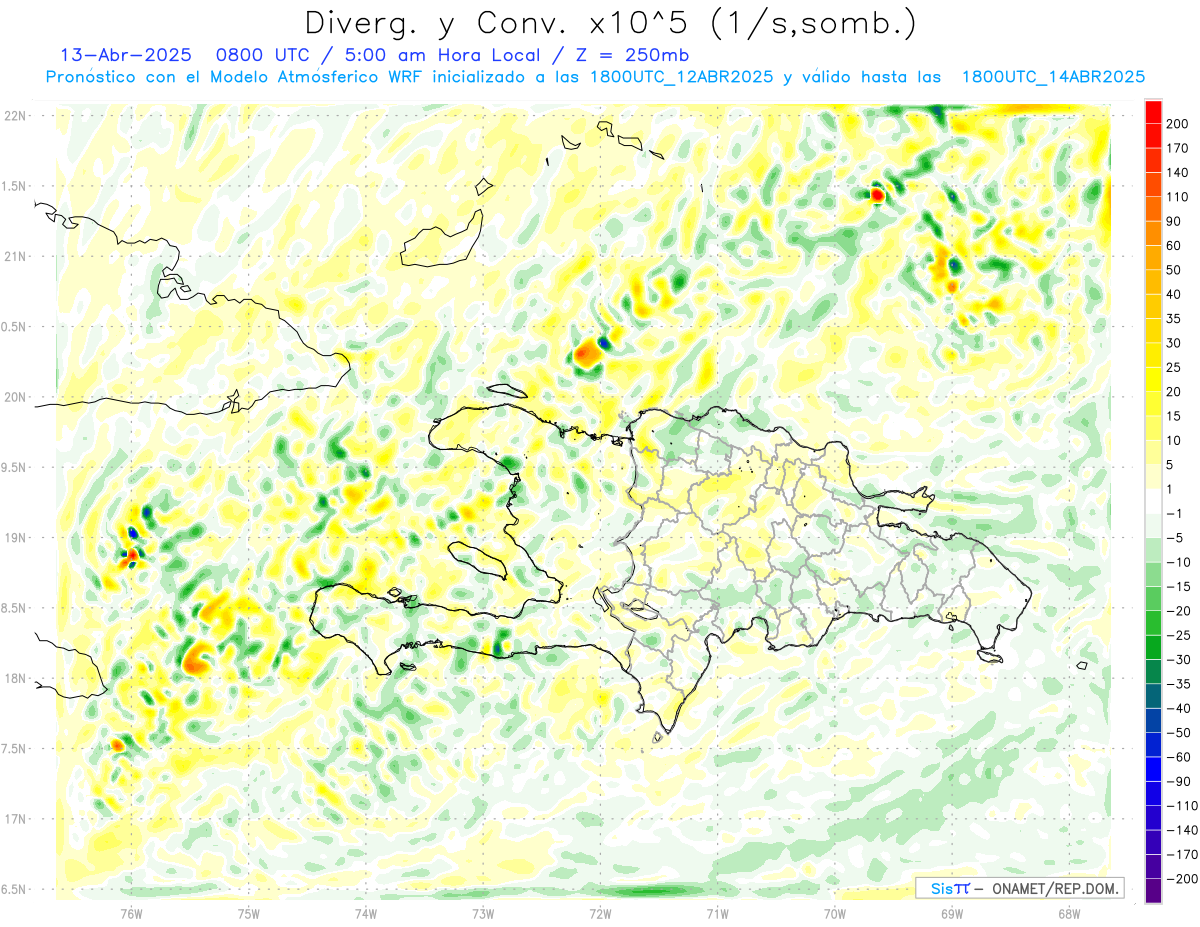The height and width of the screenshot is (927, 1200).
Task: Click the "68W" longitude label
Action: [x=1068, y=914]
